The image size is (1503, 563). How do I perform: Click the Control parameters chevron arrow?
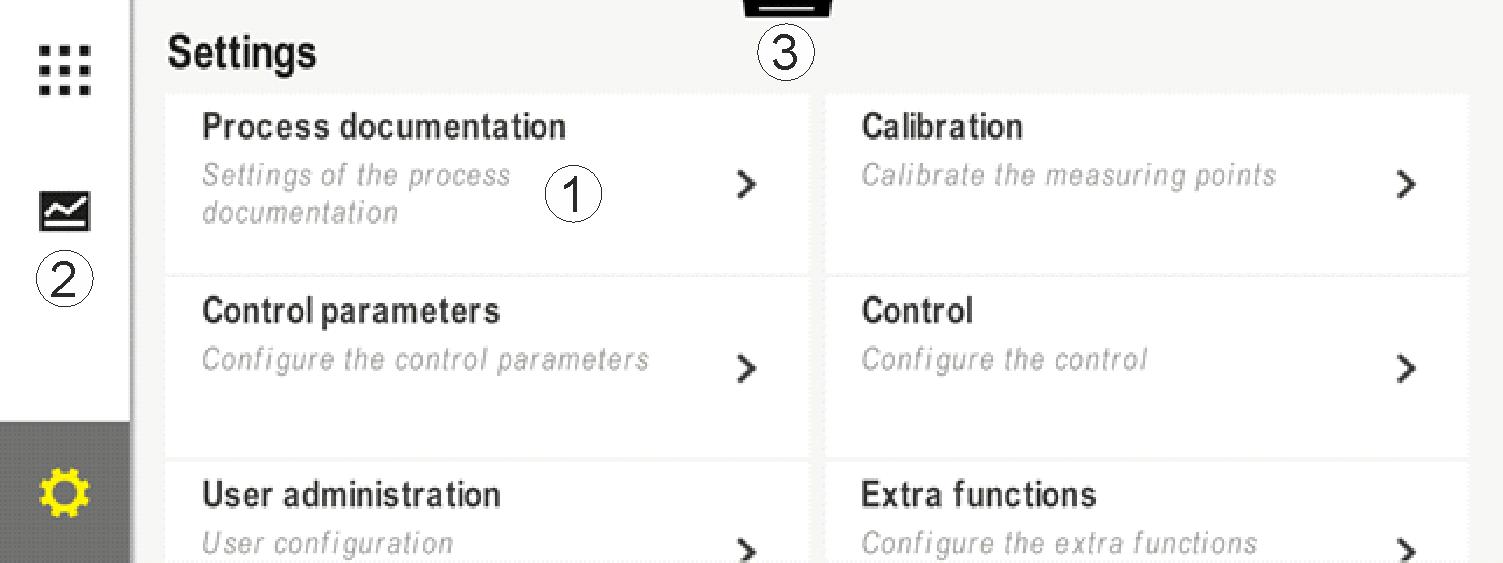click(x=746, y=369)
